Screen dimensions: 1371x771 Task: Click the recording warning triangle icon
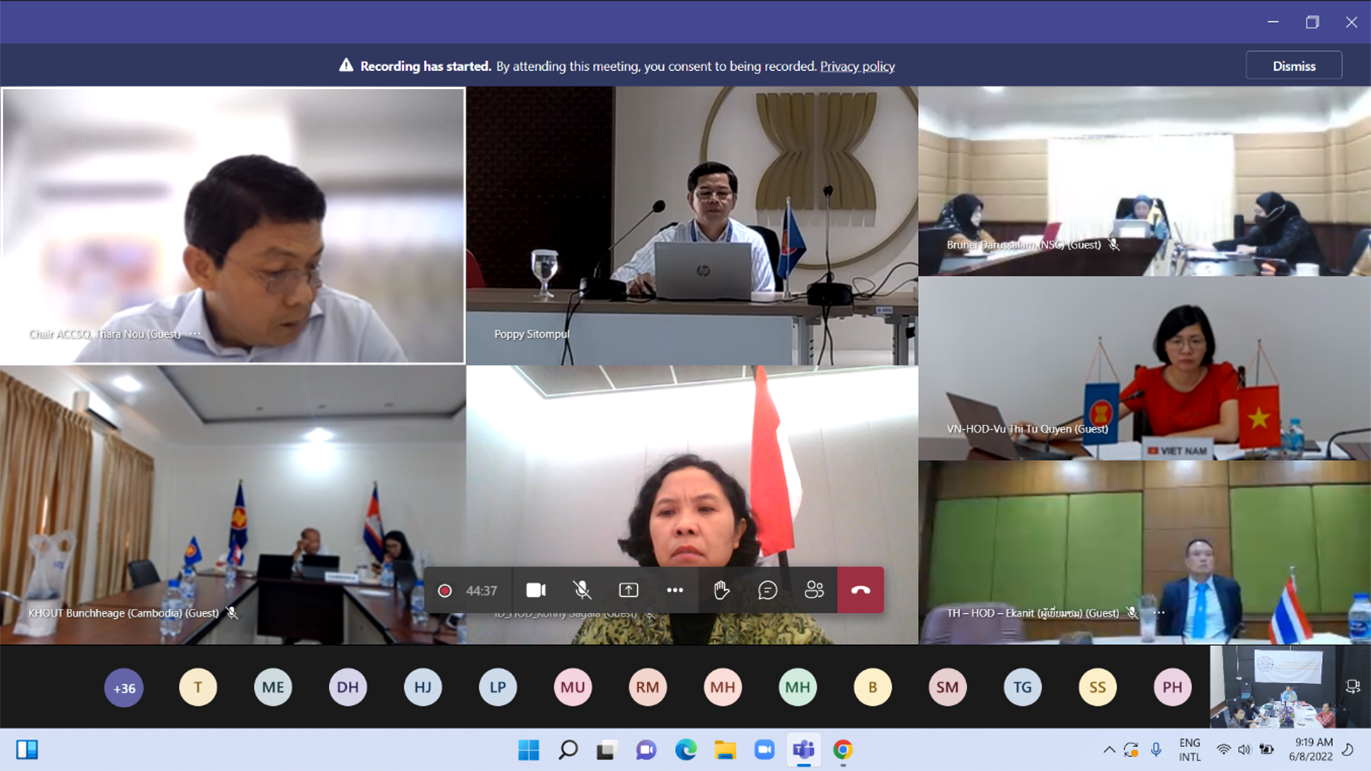click(x=346, y=65)
